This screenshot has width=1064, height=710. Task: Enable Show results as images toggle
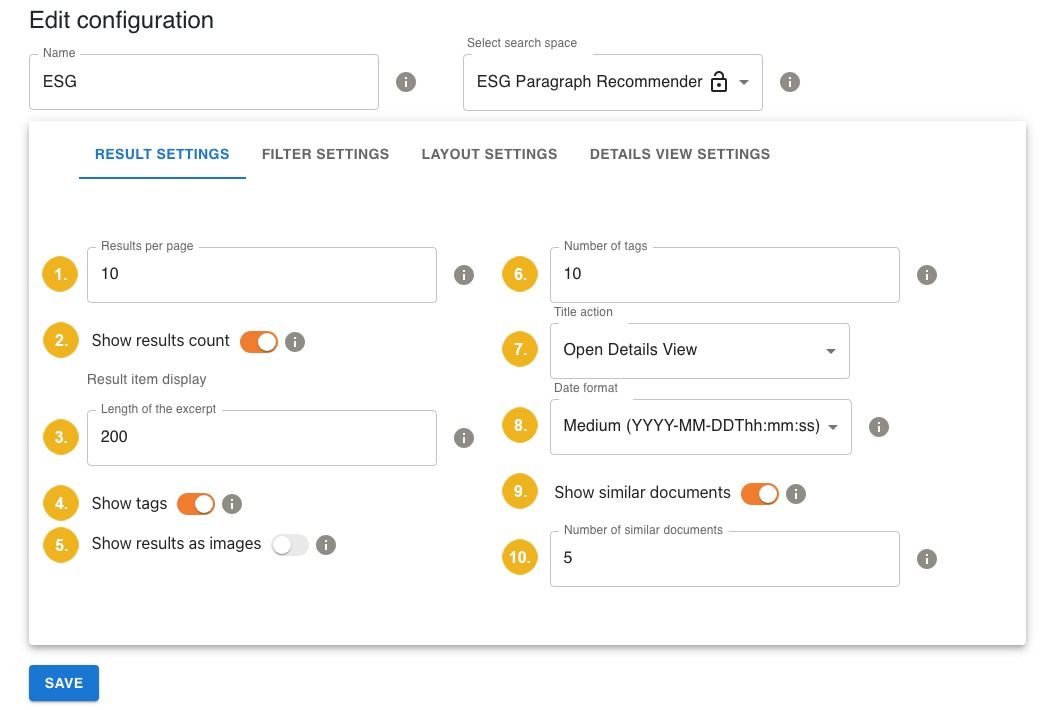coord(290,545)
